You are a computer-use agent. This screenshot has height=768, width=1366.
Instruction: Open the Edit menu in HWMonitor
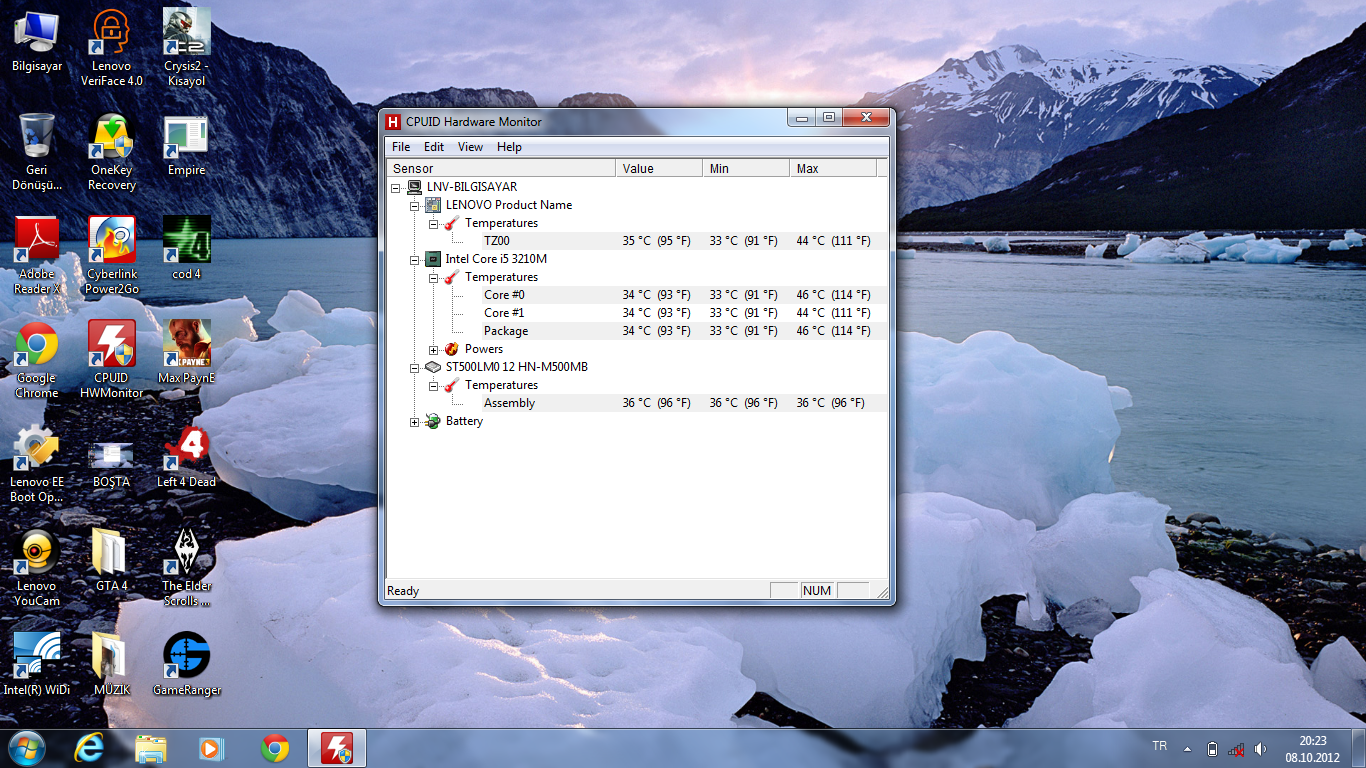coord(434,147)
